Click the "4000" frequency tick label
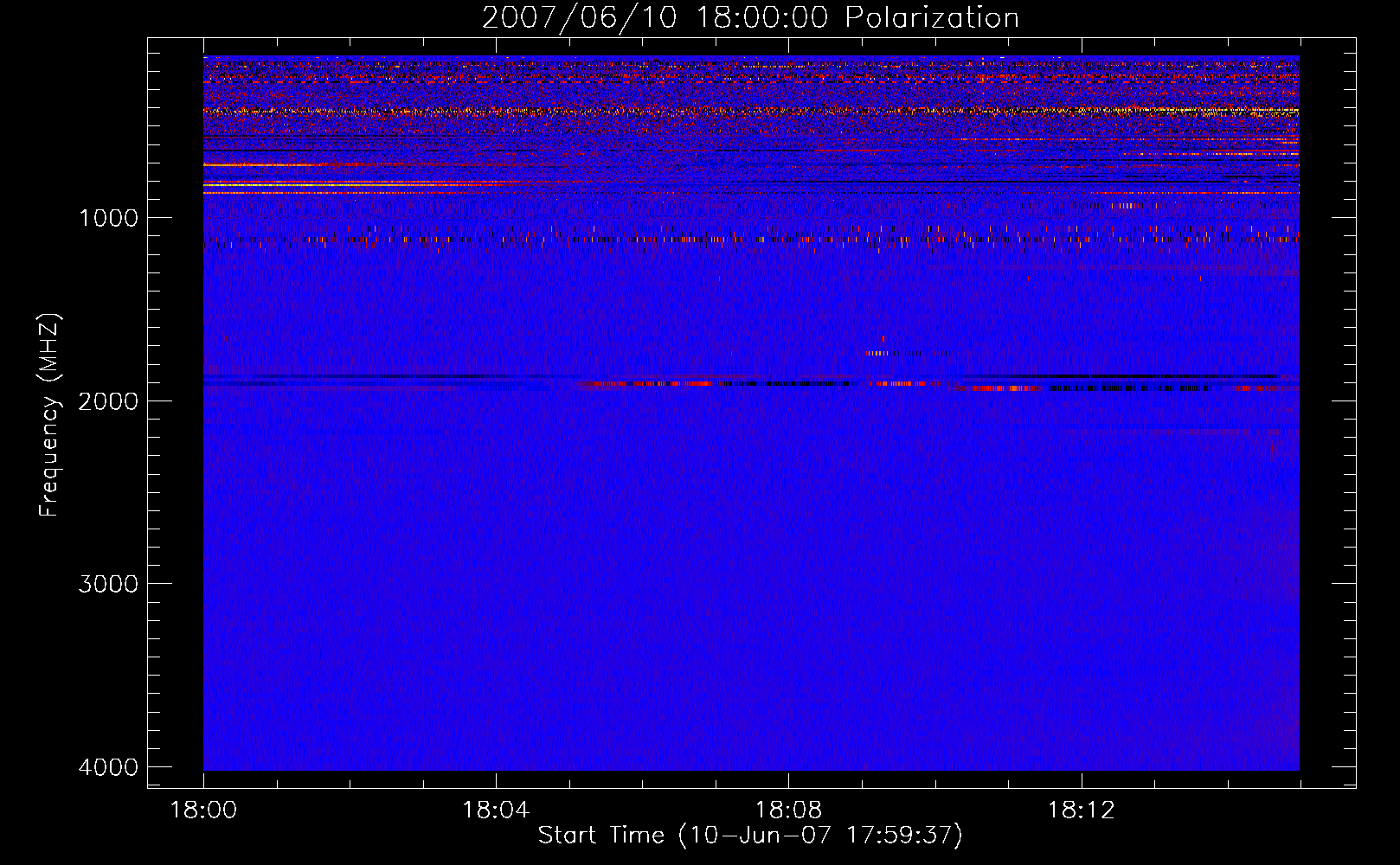Viewport: 1400px width, 865px height. [x=108, y=767]
